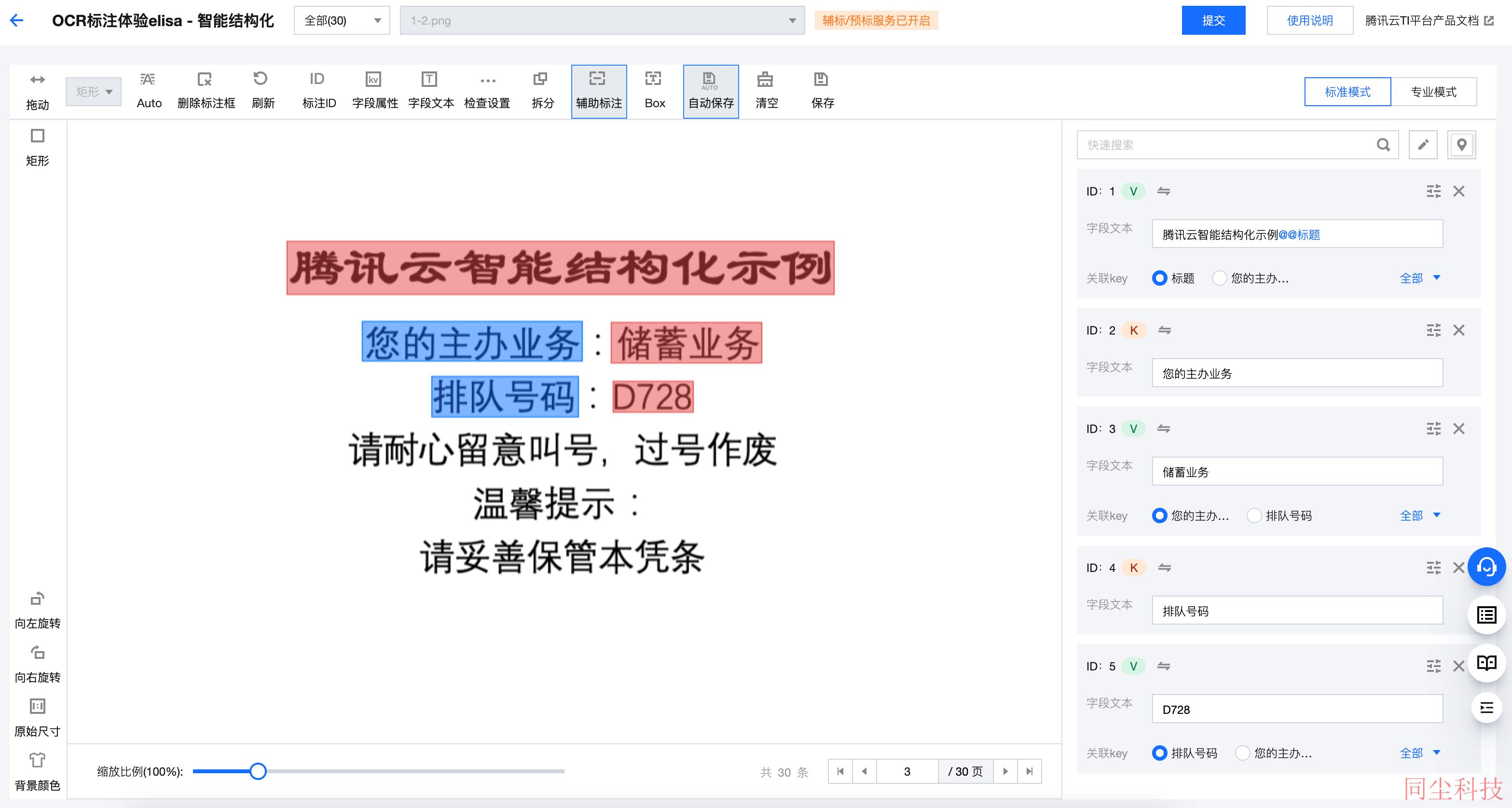Toggle 自动保存 auto save
Image resolution: width=1512 pixels, height=808 pixels.
[711, 92]
